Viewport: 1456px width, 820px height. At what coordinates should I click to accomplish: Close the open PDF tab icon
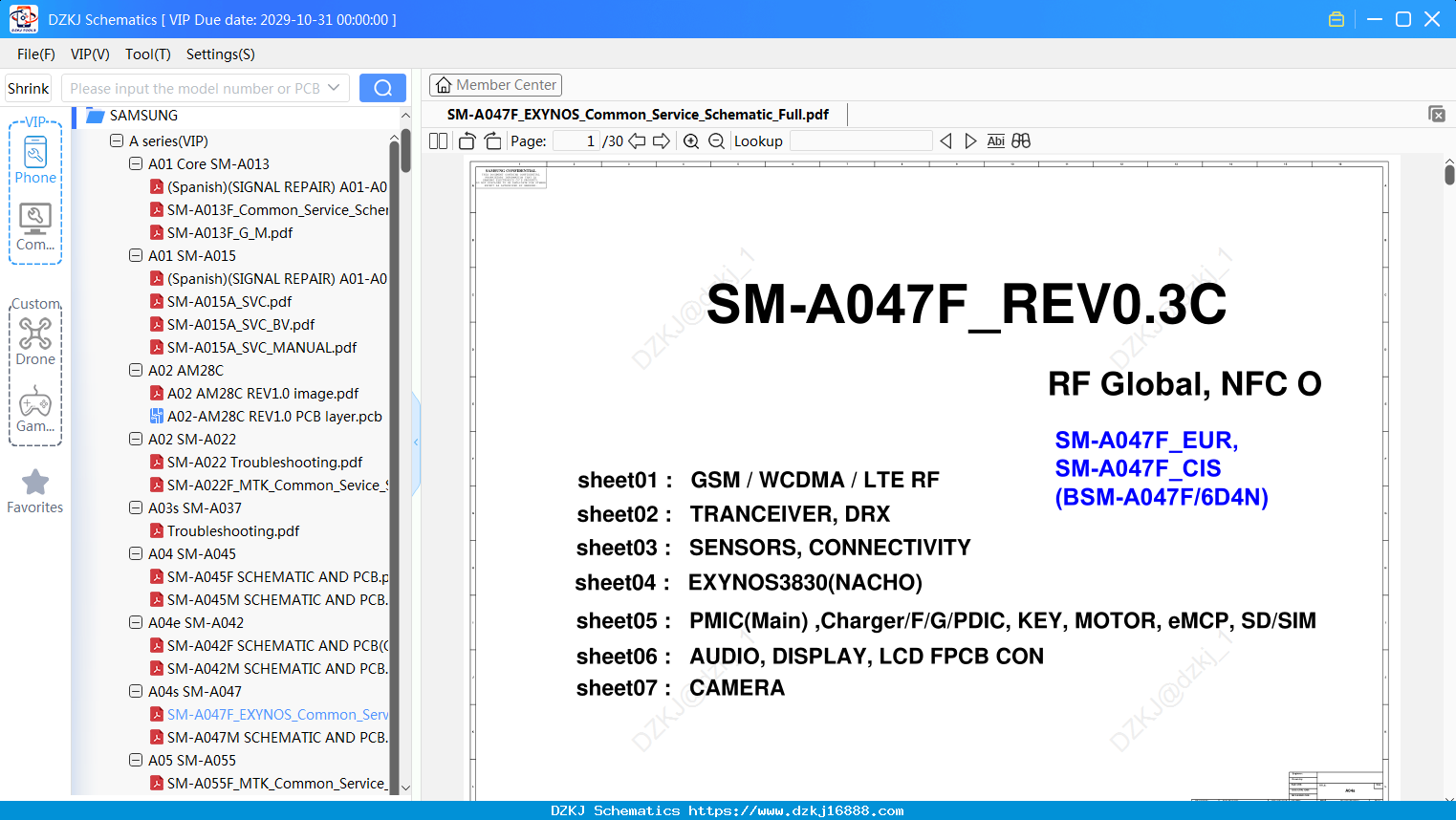1437,114
